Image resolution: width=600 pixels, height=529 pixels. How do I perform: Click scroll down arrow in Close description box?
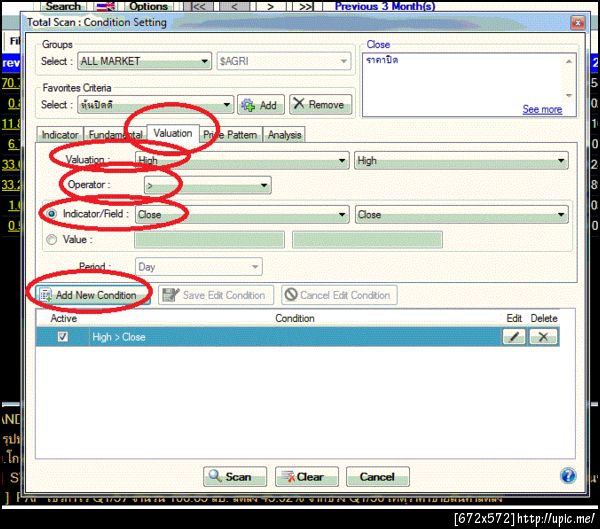point(569,95)
